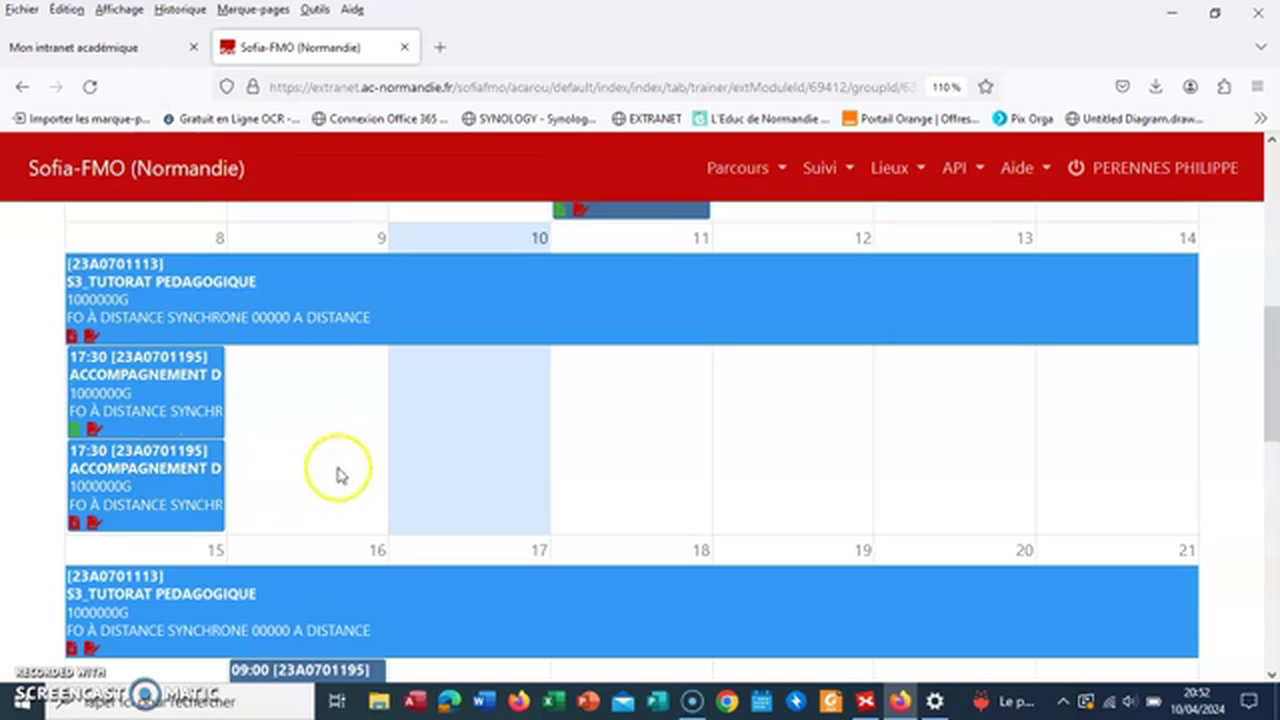Open a new browser tab
Image resolution: width=1280 pixels, height=720 pixels.
coord(439,47)
